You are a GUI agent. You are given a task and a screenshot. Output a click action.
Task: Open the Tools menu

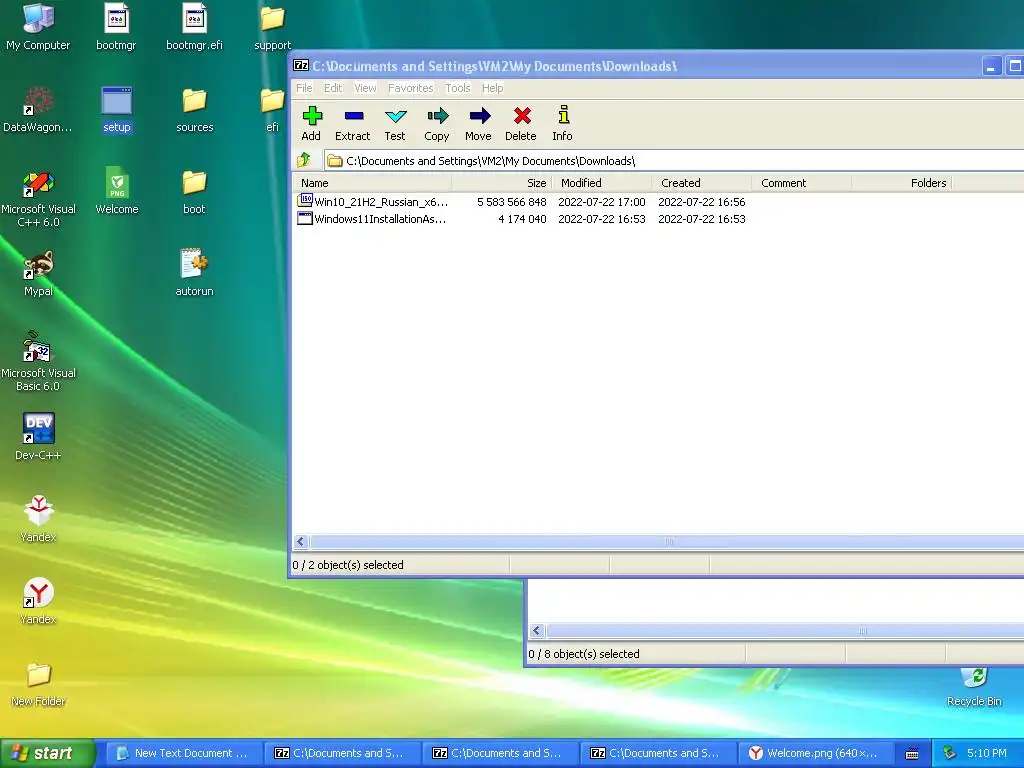click(458, 88)
